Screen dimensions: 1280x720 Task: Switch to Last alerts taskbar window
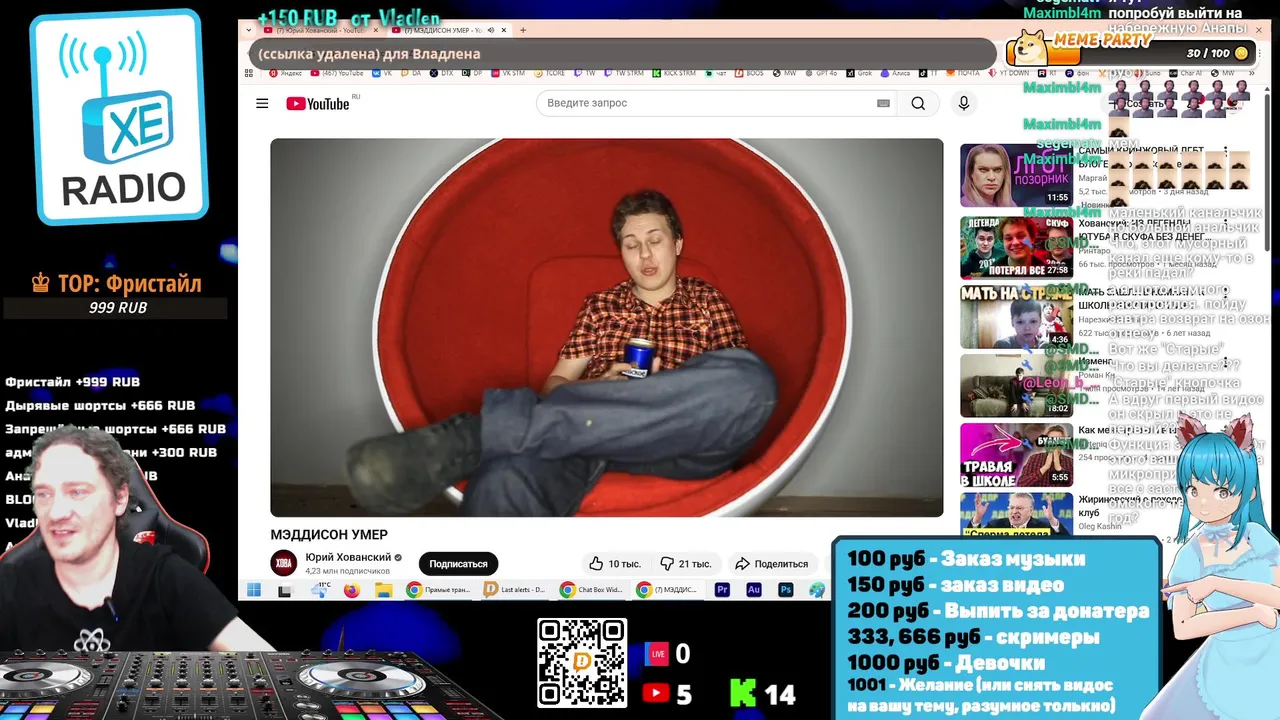pos(516,590)
